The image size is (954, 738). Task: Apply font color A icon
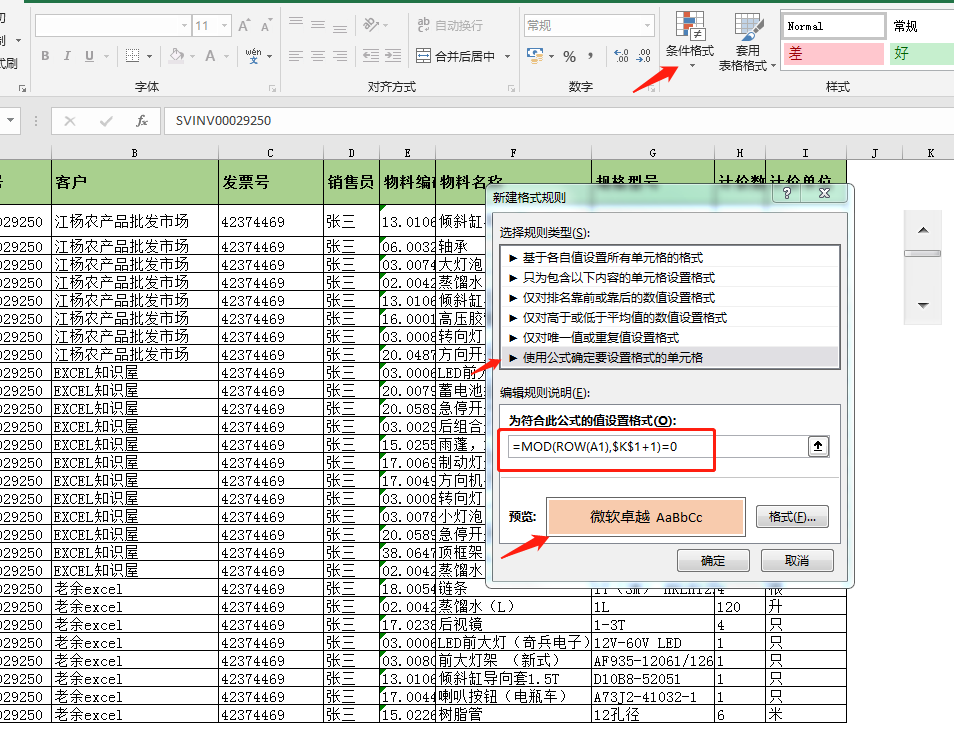coord(210,56)
